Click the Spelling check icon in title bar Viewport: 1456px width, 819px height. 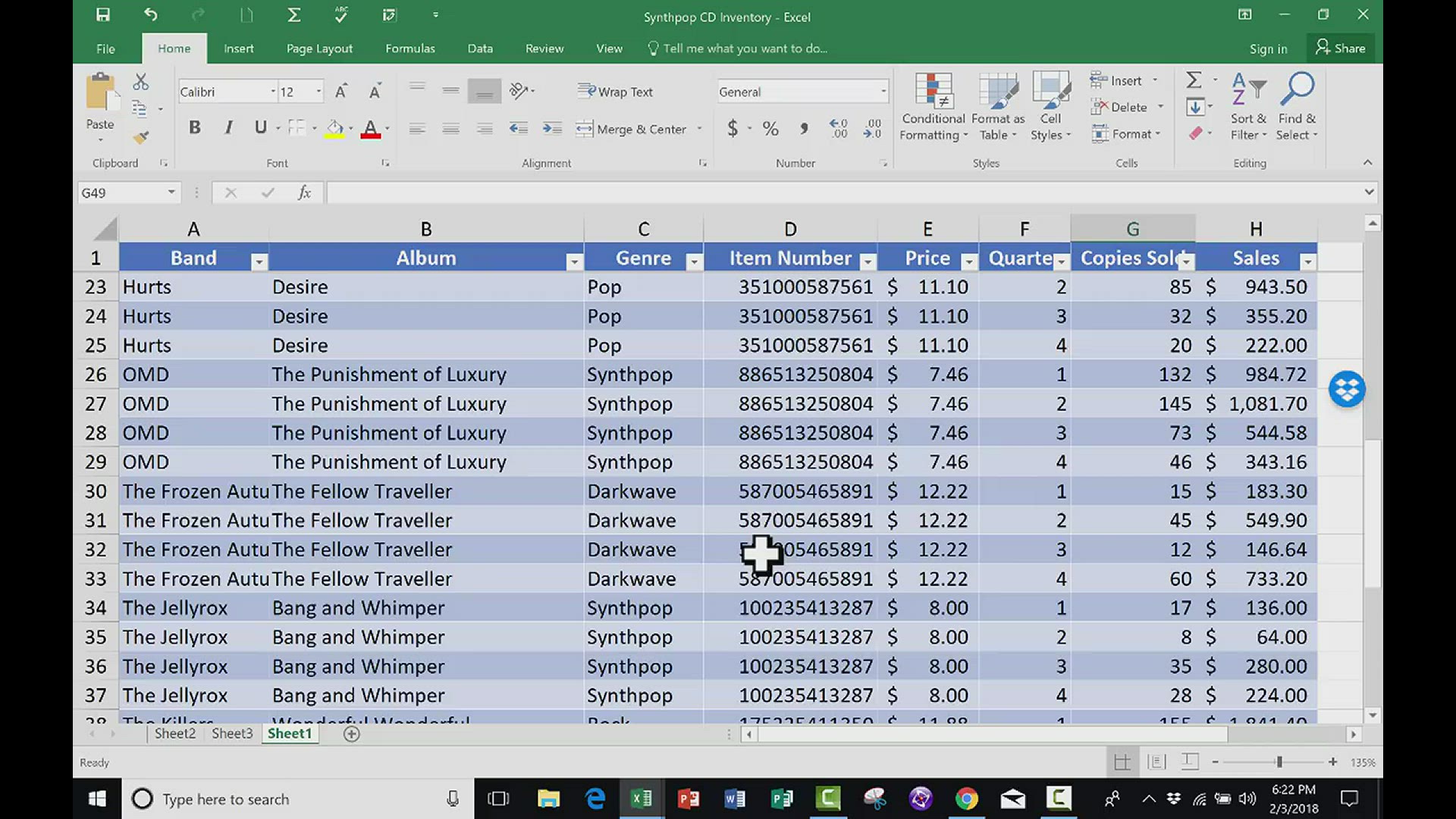pyautogui.click(x=341, y=14)
